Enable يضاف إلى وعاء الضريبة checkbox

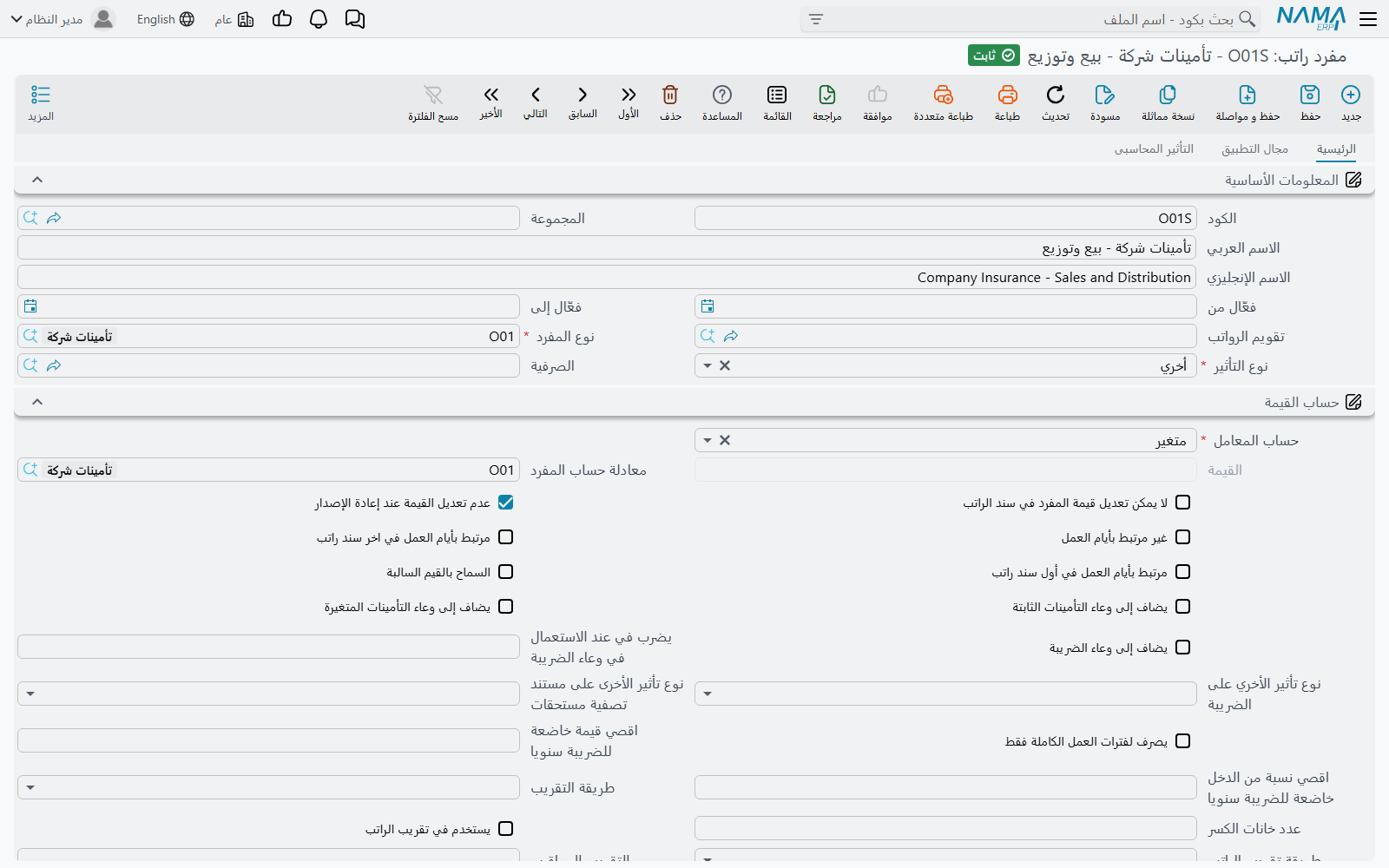coord(1182,648)
